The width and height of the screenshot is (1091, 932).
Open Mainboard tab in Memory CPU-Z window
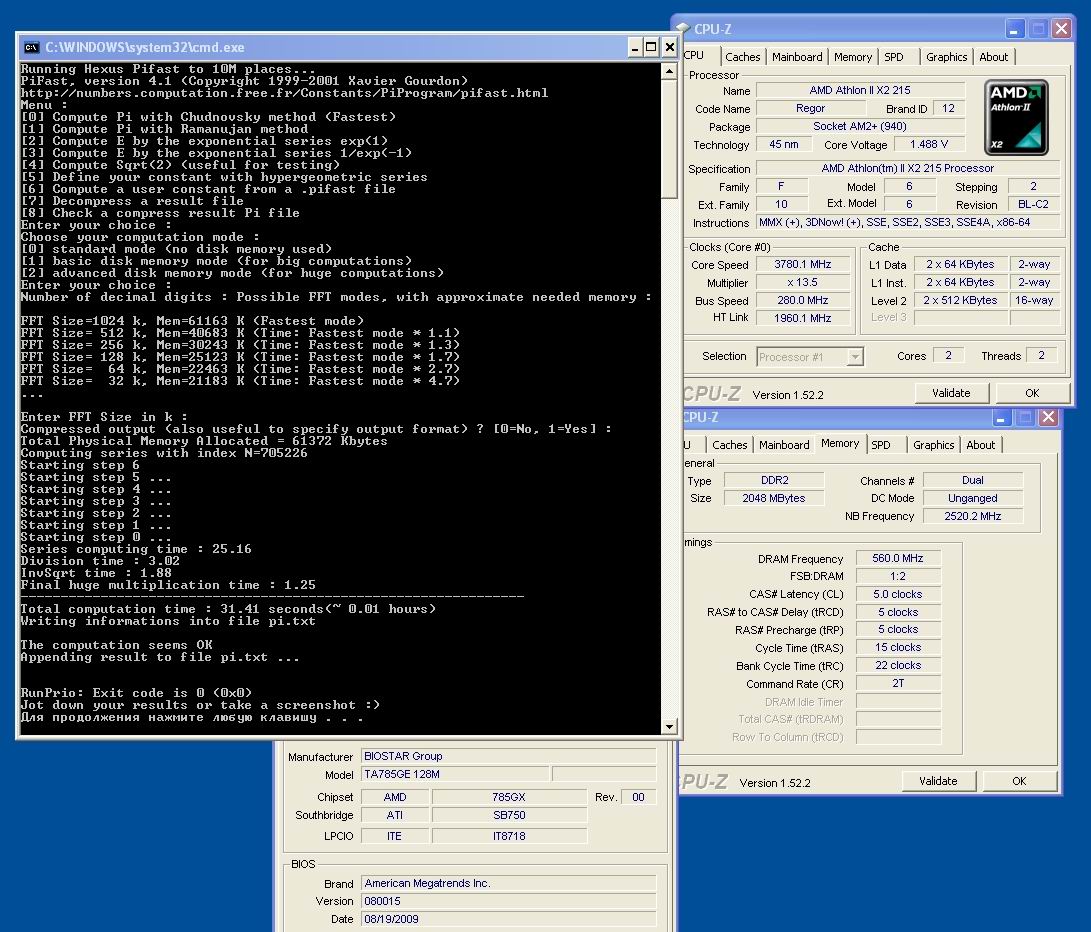784,445
